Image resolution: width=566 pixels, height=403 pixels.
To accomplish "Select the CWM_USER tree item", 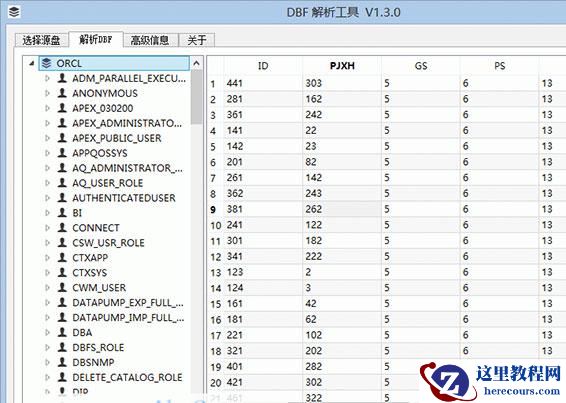I will [x=99, y=287].
